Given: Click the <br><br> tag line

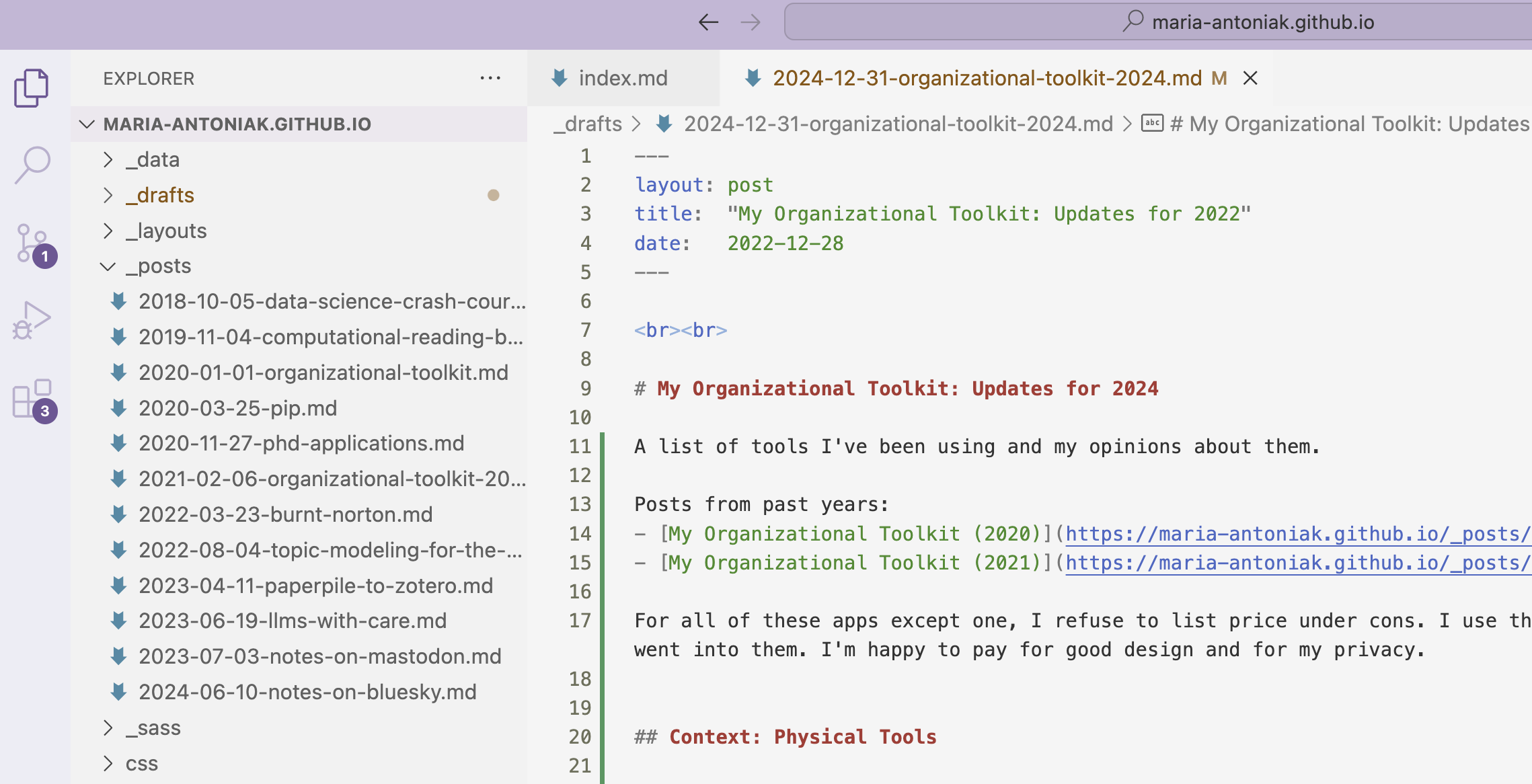Looking at the screenshot, I should pyautogui.click(x=681, y=330).
